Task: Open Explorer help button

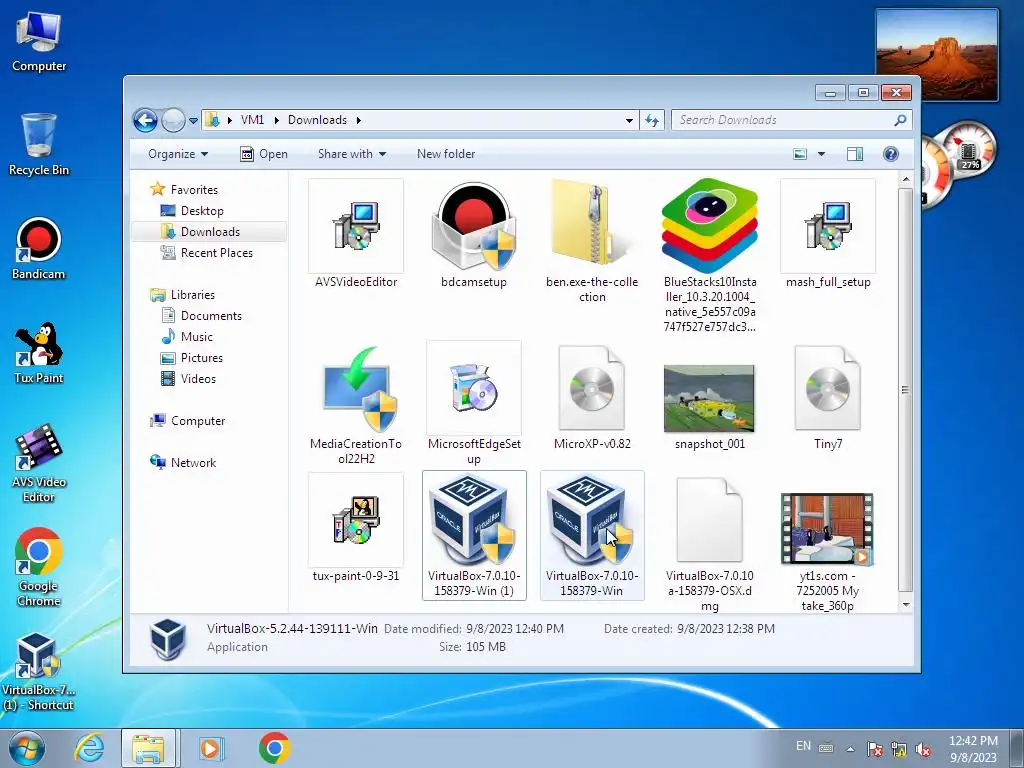Action: point(891,154)
